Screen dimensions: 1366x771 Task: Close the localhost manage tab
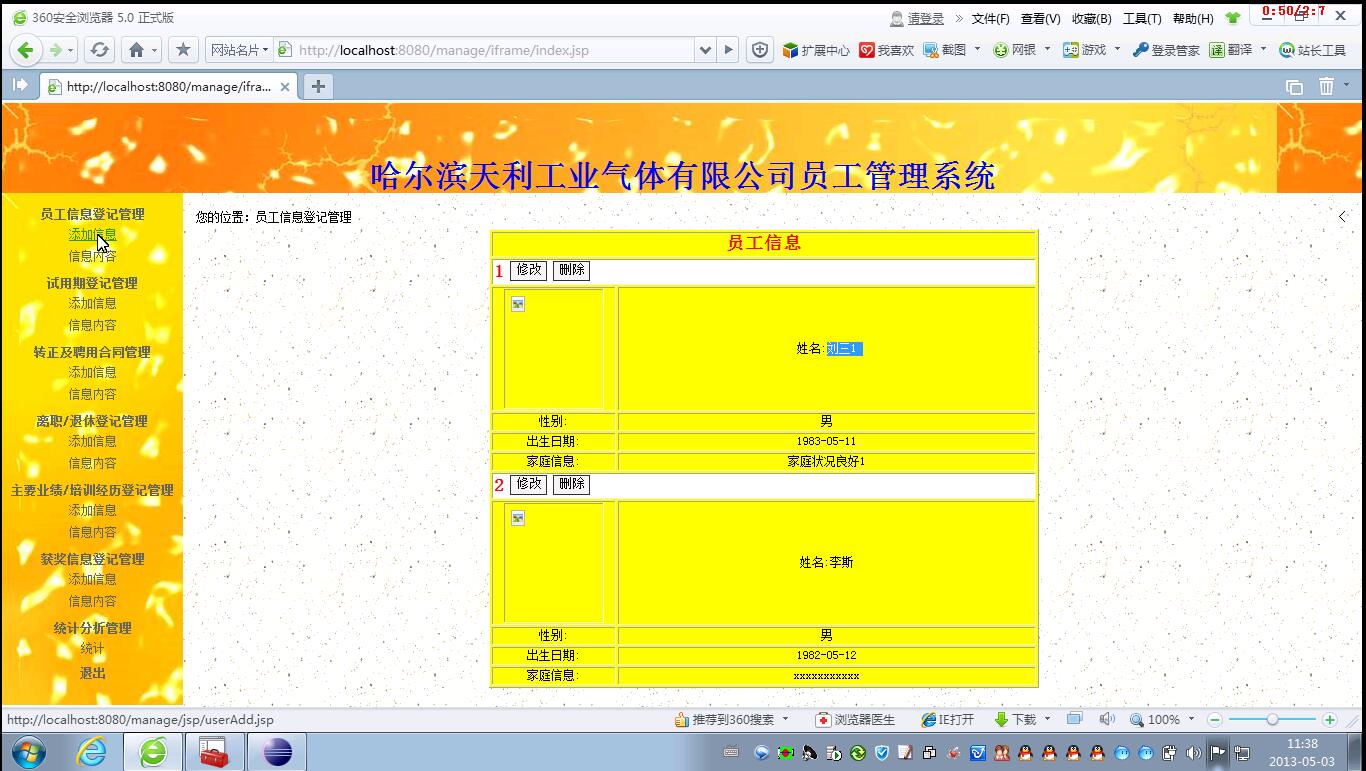coord(285,87)
